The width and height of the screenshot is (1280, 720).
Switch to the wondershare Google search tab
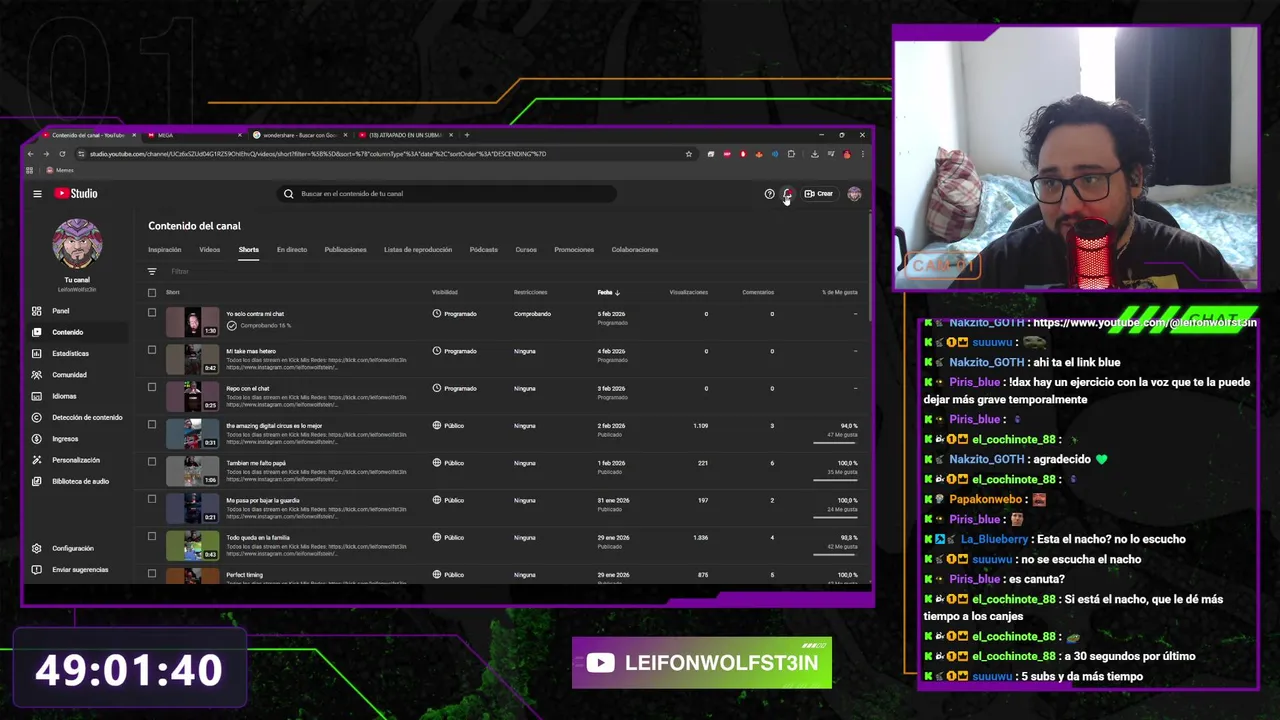pos(298,135)
